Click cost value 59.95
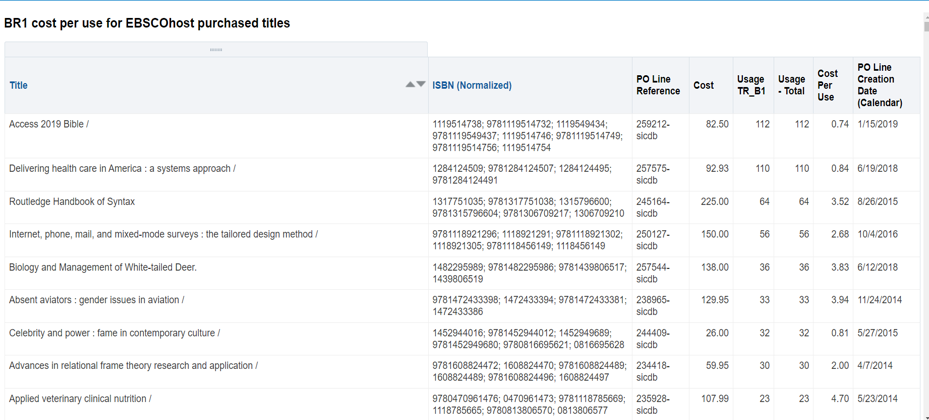929x420 pixels. [x=717, y=366]
